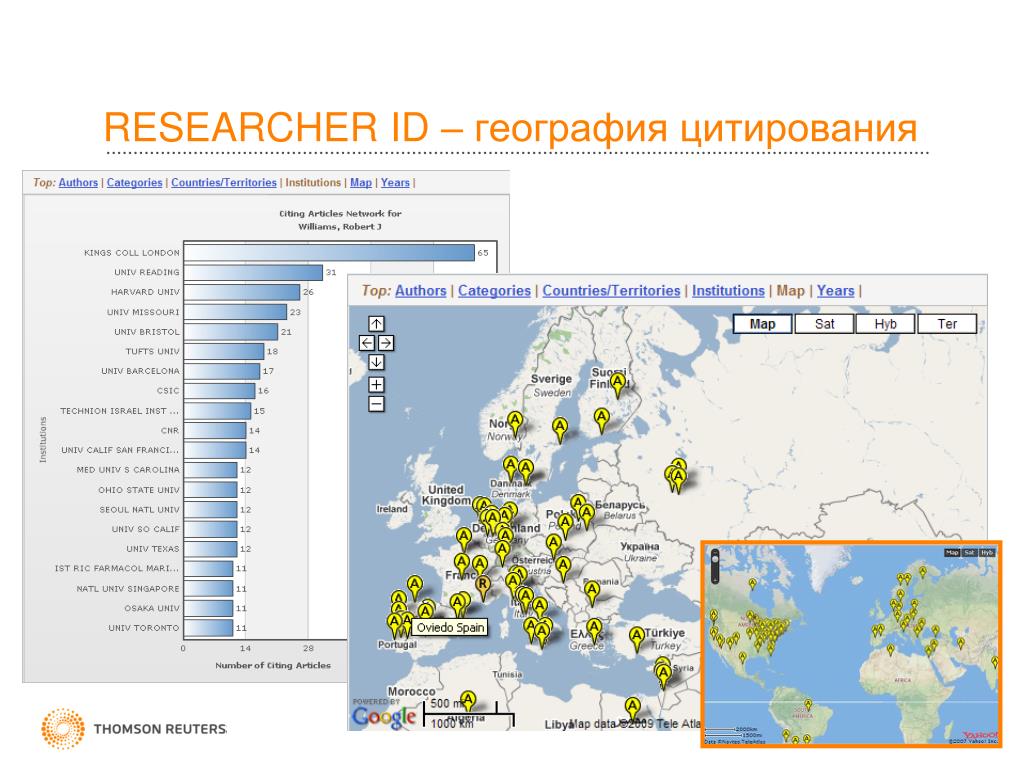Click the Google logo on the map
1024x768 pixels.
(x=384, y=717)
